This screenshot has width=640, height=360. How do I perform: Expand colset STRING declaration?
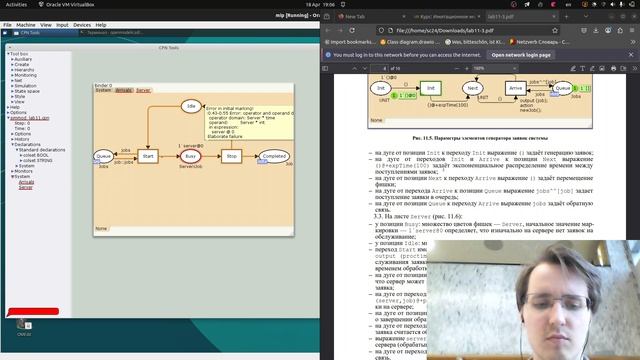(x=21, y=160)
